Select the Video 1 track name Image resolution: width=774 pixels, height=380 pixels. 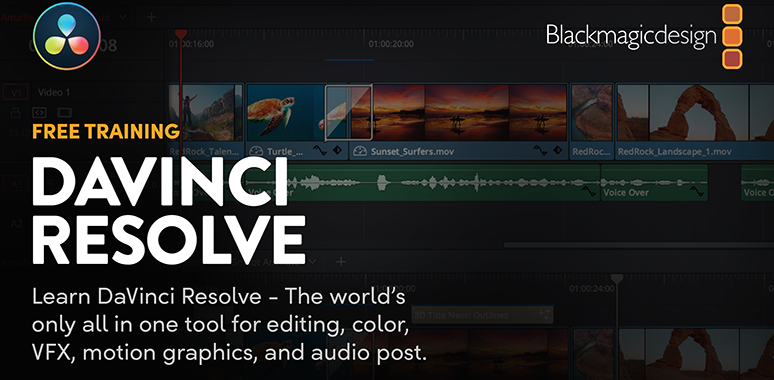click(x=54, y=92)
